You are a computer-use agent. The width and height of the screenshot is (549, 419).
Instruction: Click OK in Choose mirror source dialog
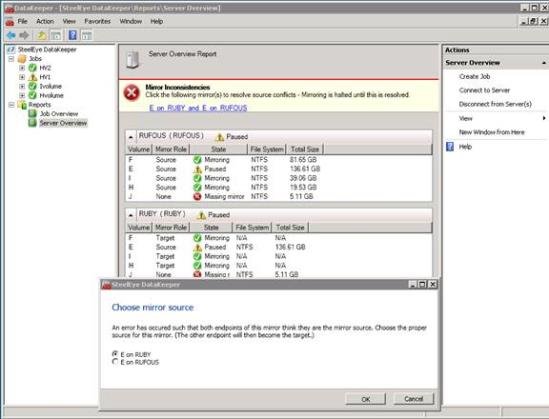tap(366, 399)
